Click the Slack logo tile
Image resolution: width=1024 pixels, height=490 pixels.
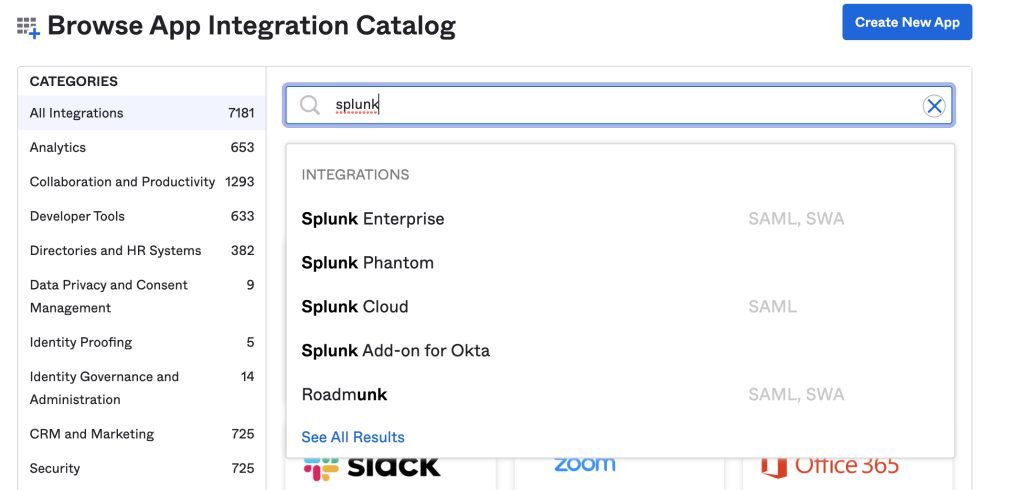coord(372,466)
